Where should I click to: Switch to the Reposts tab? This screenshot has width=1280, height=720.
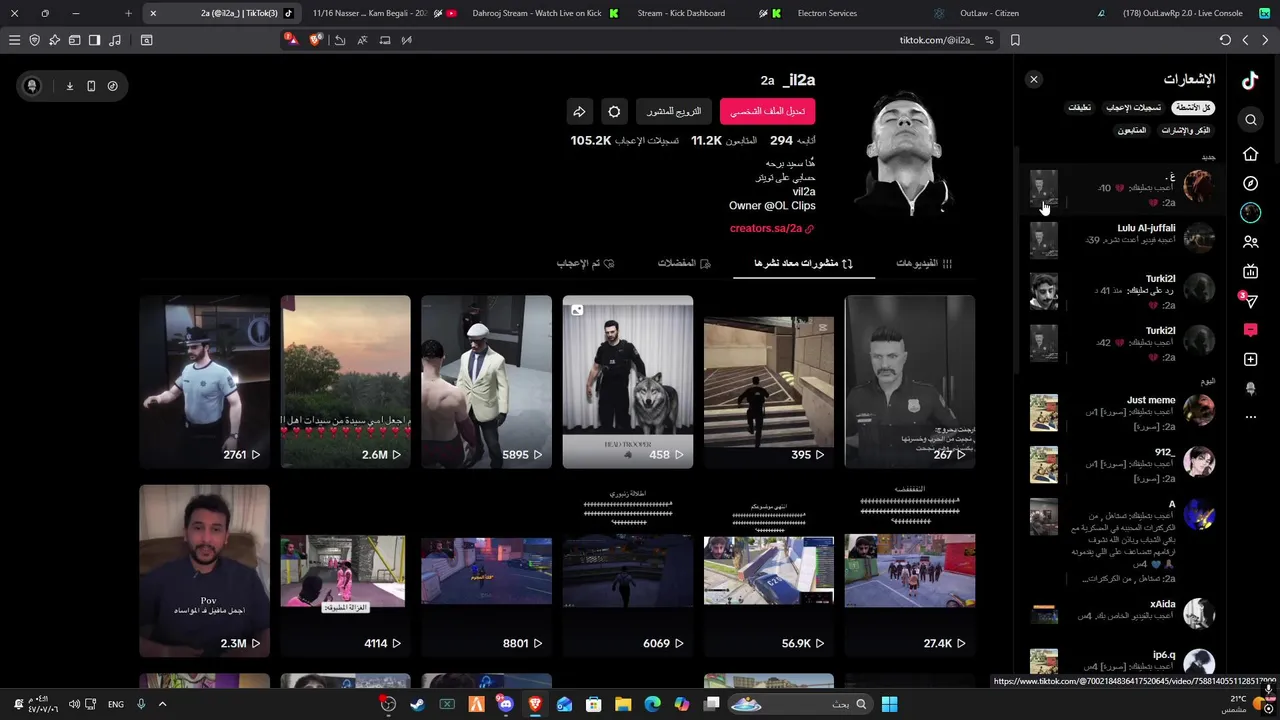pyautogui.click(x=803, y=263)
